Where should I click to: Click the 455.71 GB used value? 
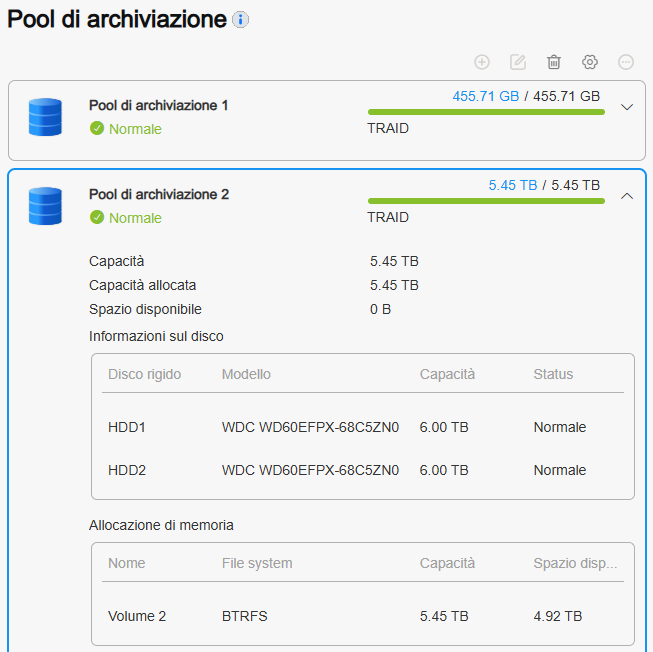(486, 97)
